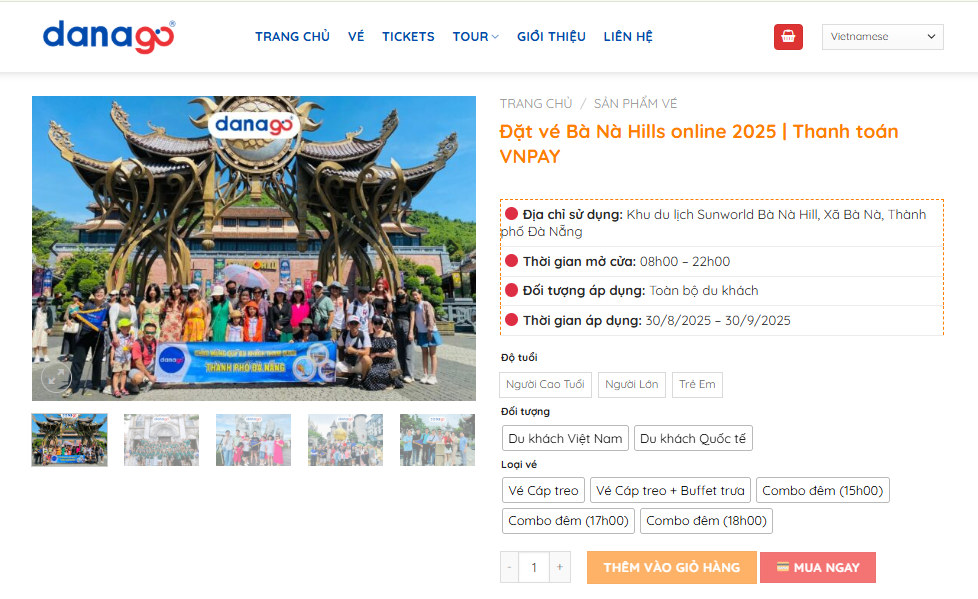Select Vé Cáp treo + Buffet trưa
Viewport: 978px width, 599px height.
coord(671,490)
